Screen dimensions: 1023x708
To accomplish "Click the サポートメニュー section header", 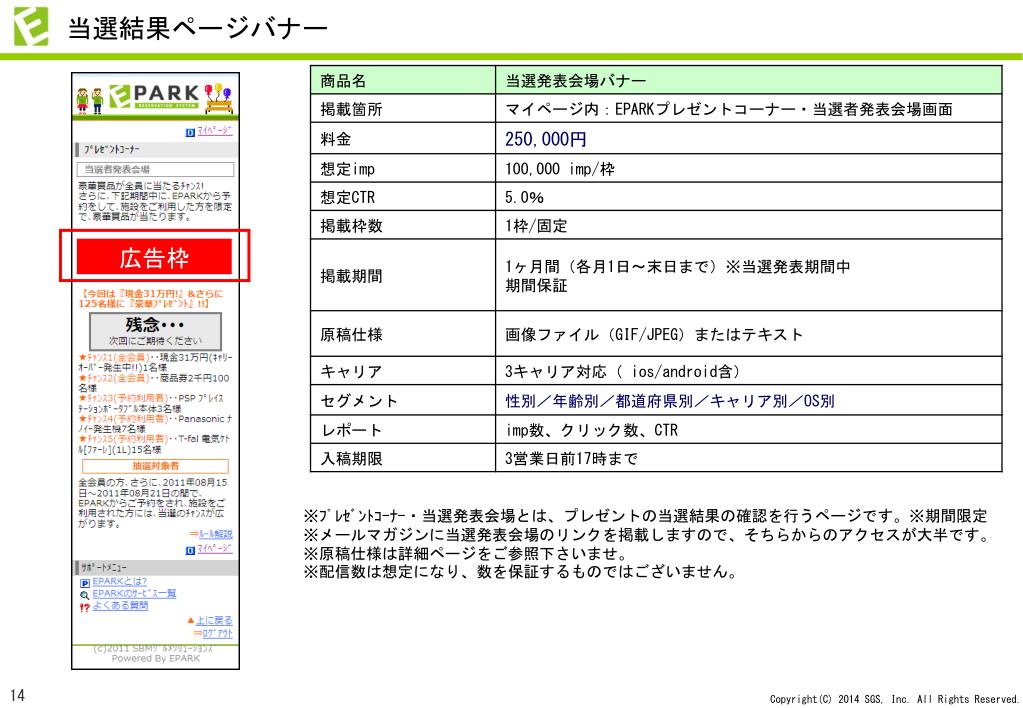I will [155, 567].
